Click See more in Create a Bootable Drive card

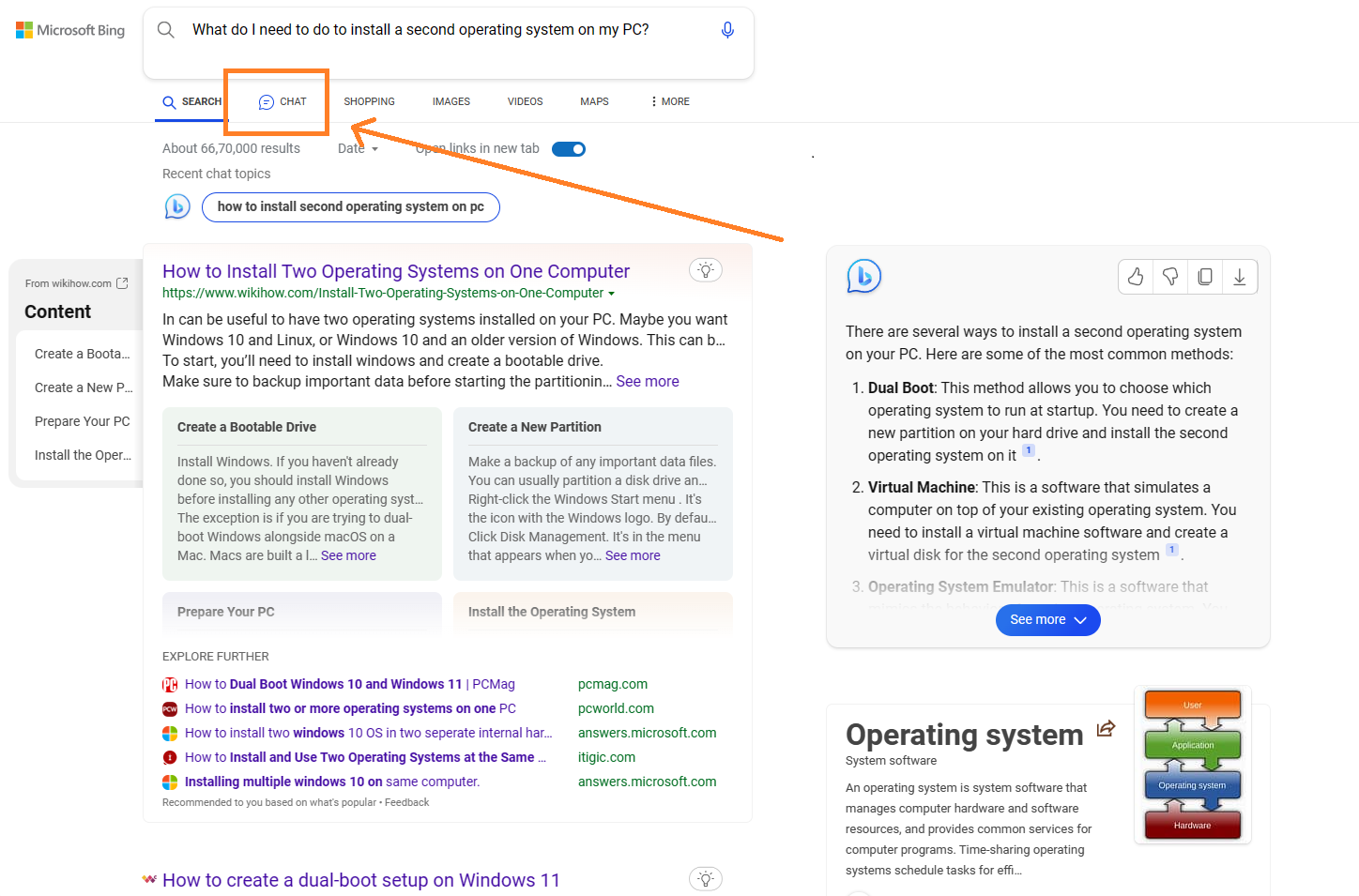(x=348, y=555)
